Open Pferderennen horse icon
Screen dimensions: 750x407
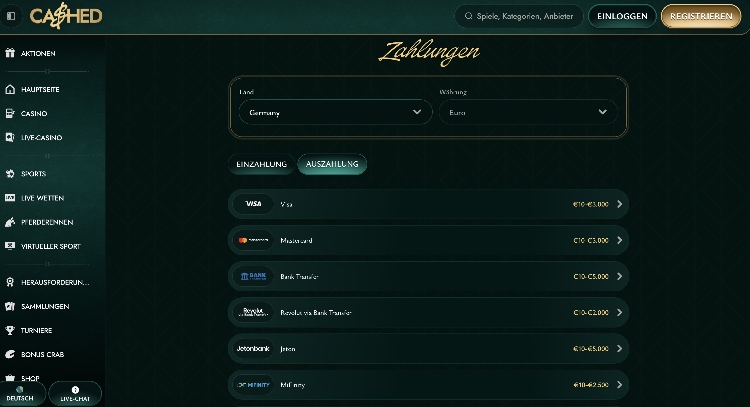coord(10,222)
